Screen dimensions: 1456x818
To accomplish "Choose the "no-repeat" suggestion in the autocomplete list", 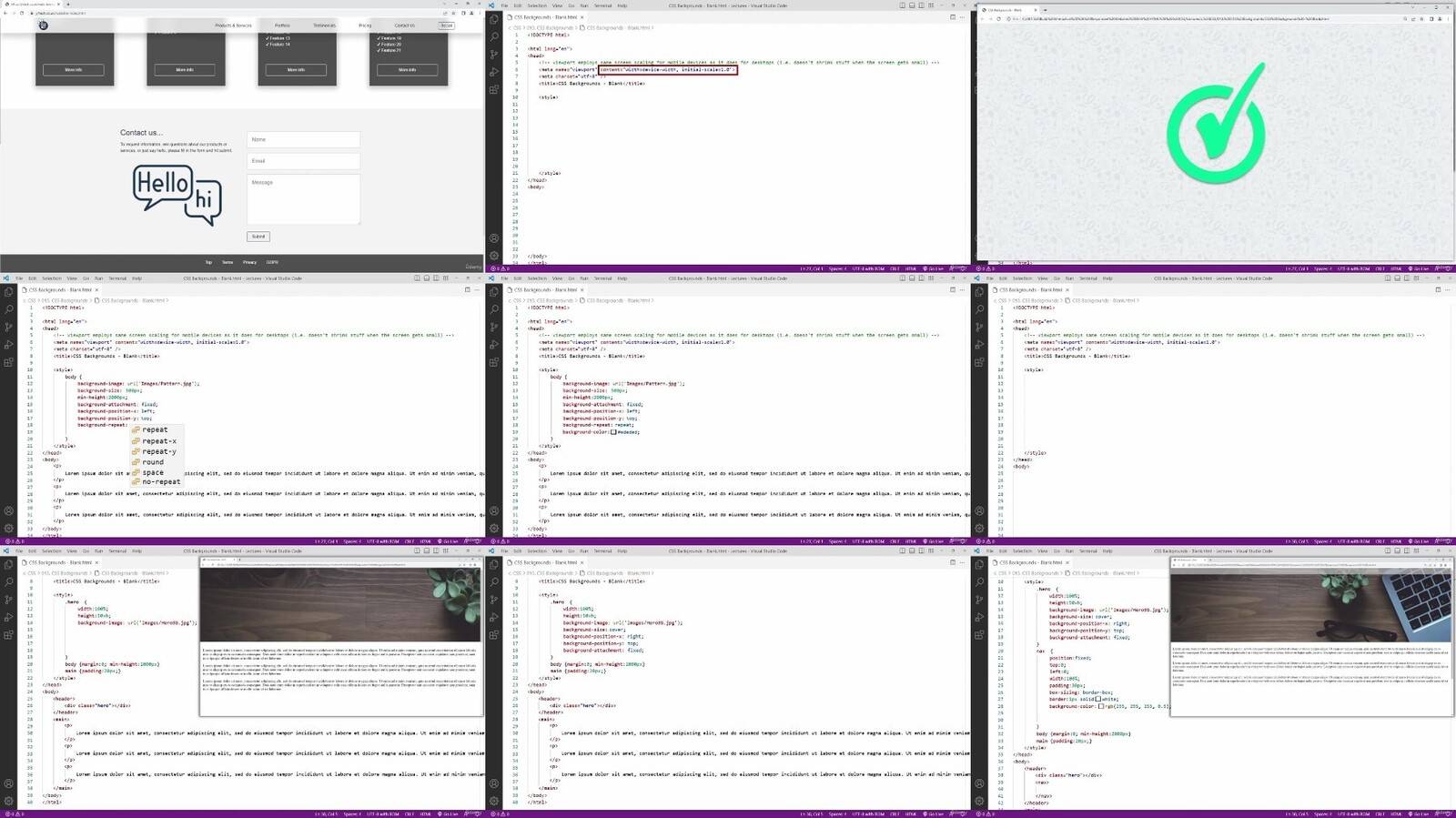I will point(157,482).
